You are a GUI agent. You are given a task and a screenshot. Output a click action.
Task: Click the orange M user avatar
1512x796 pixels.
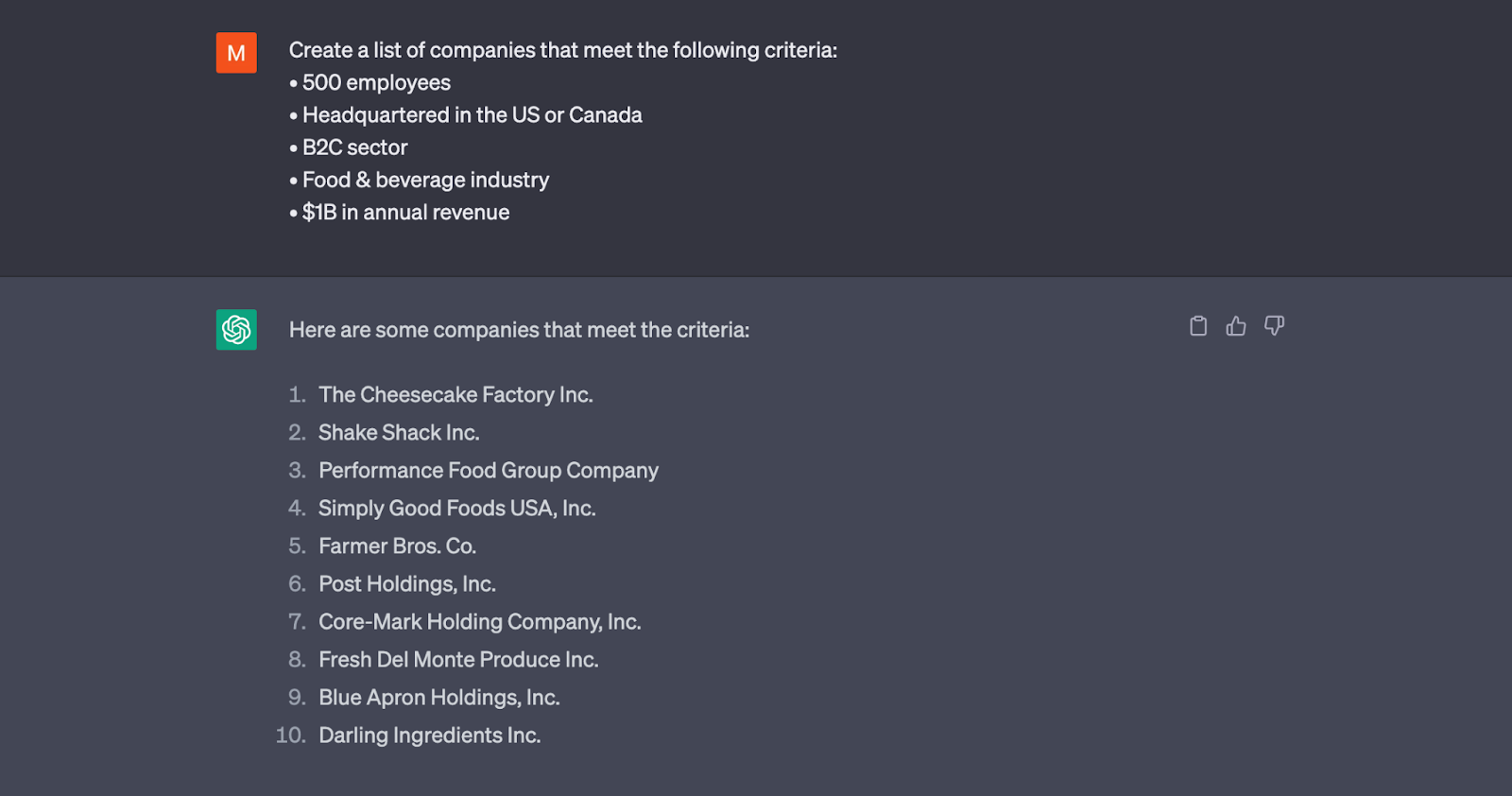coord(236,53)
